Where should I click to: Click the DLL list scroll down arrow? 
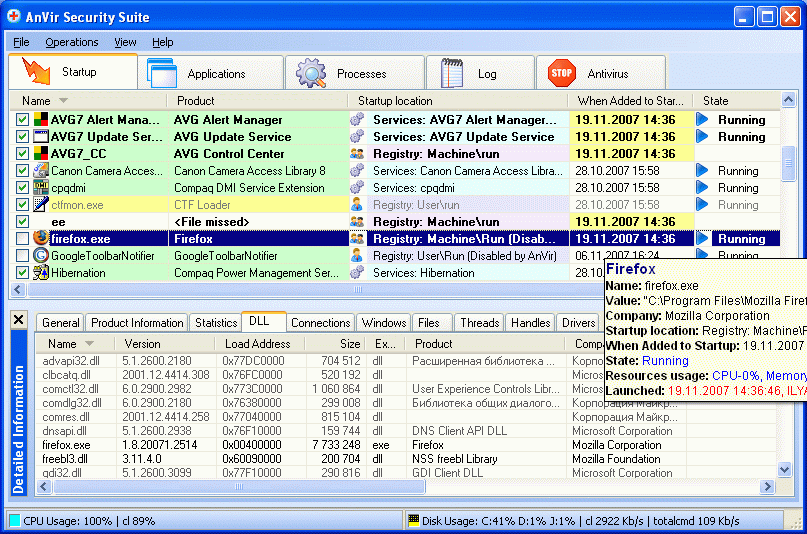[x=784, y=469]
